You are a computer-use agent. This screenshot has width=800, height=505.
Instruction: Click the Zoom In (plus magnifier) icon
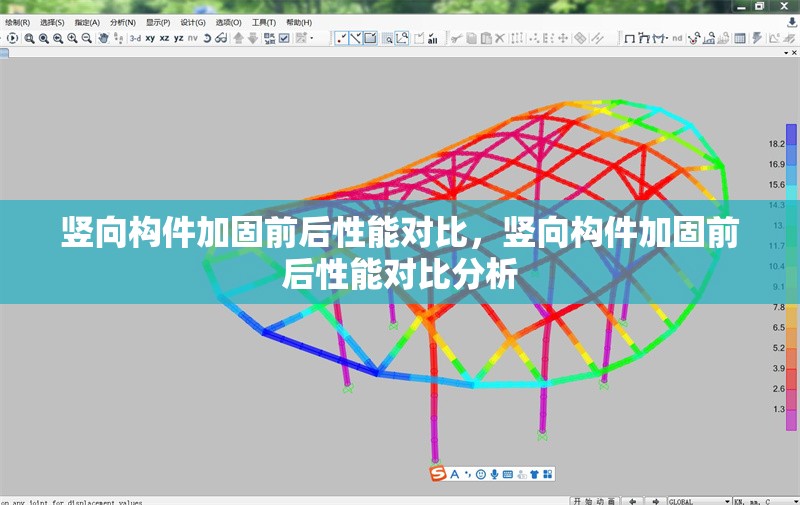click(x=72, y=38)
